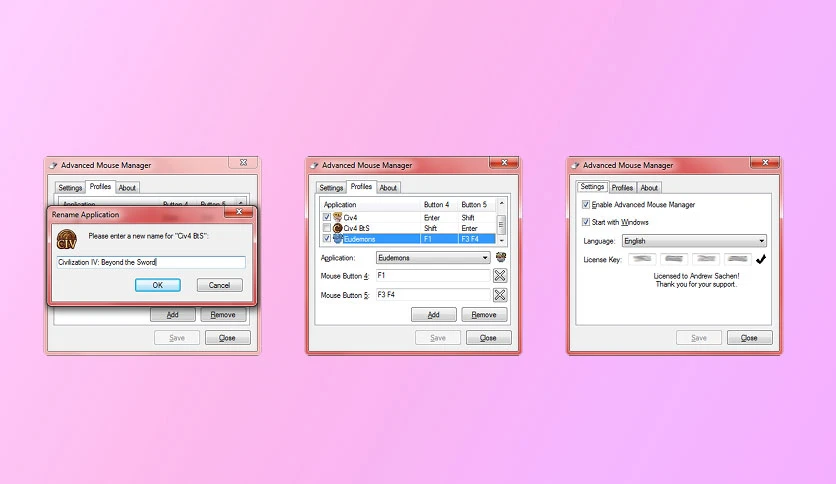Click the CIV icon in Rename Application dialog
The image size is (836, 484).
67,239
